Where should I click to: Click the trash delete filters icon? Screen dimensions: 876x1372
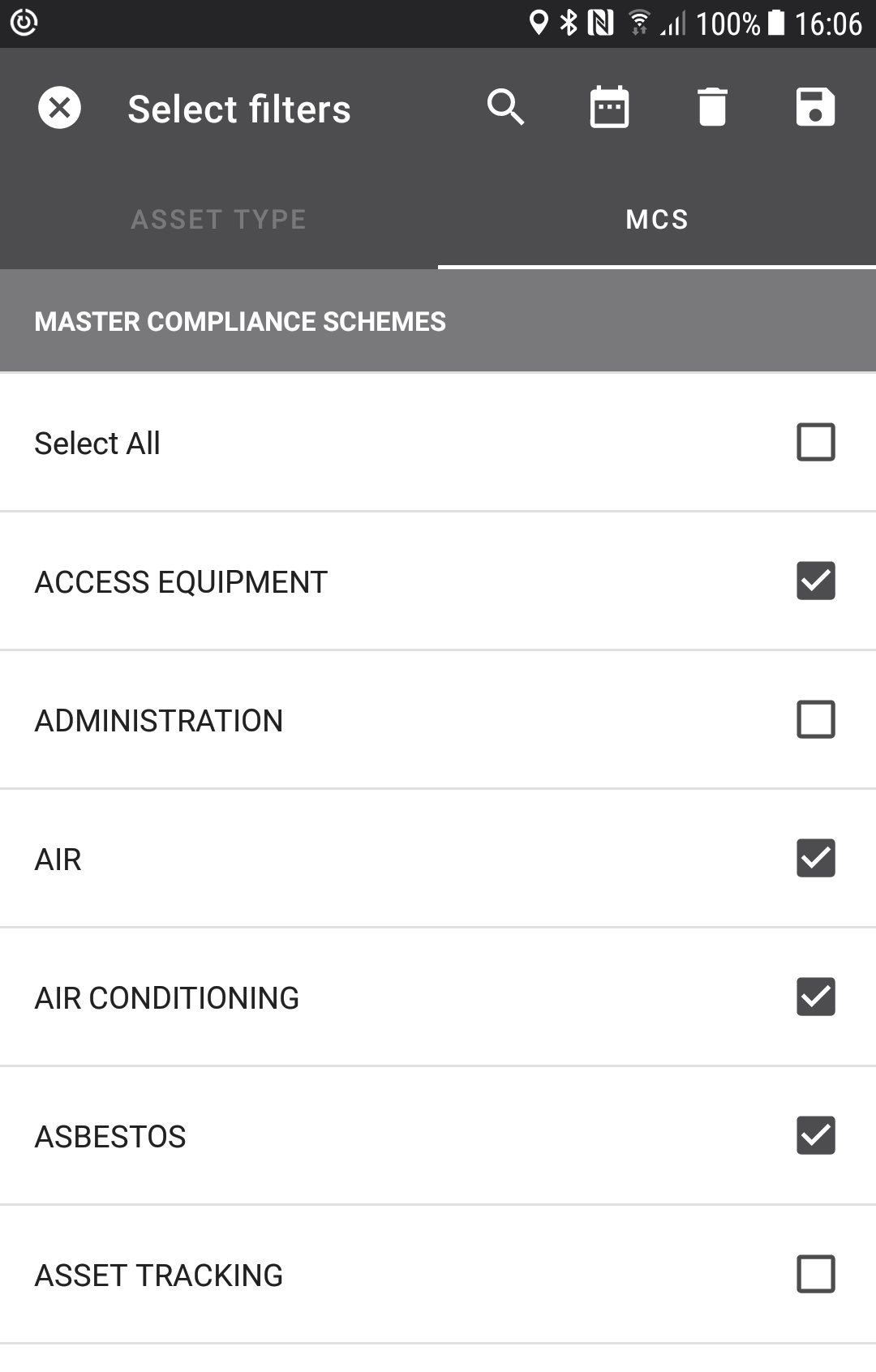(x=712, y=107)
